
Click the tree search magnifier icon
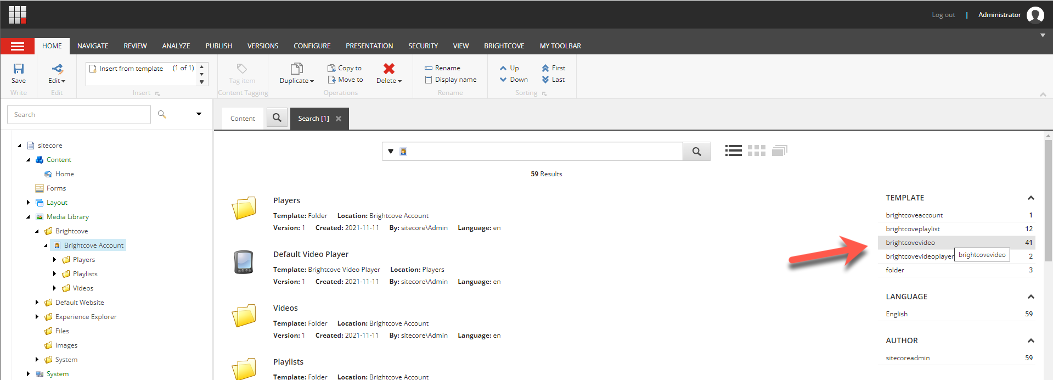tap(162, 114)
